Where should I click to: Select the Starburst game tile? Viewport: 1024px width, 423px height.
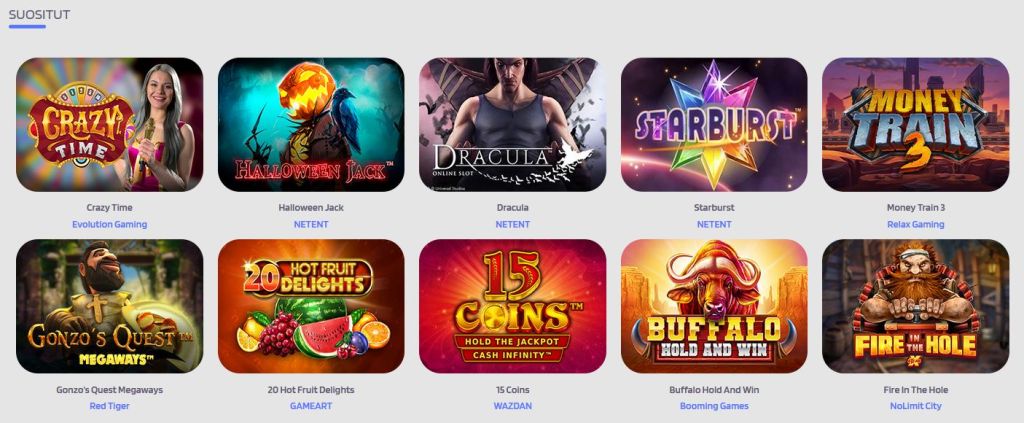click(x=714, y=125)
